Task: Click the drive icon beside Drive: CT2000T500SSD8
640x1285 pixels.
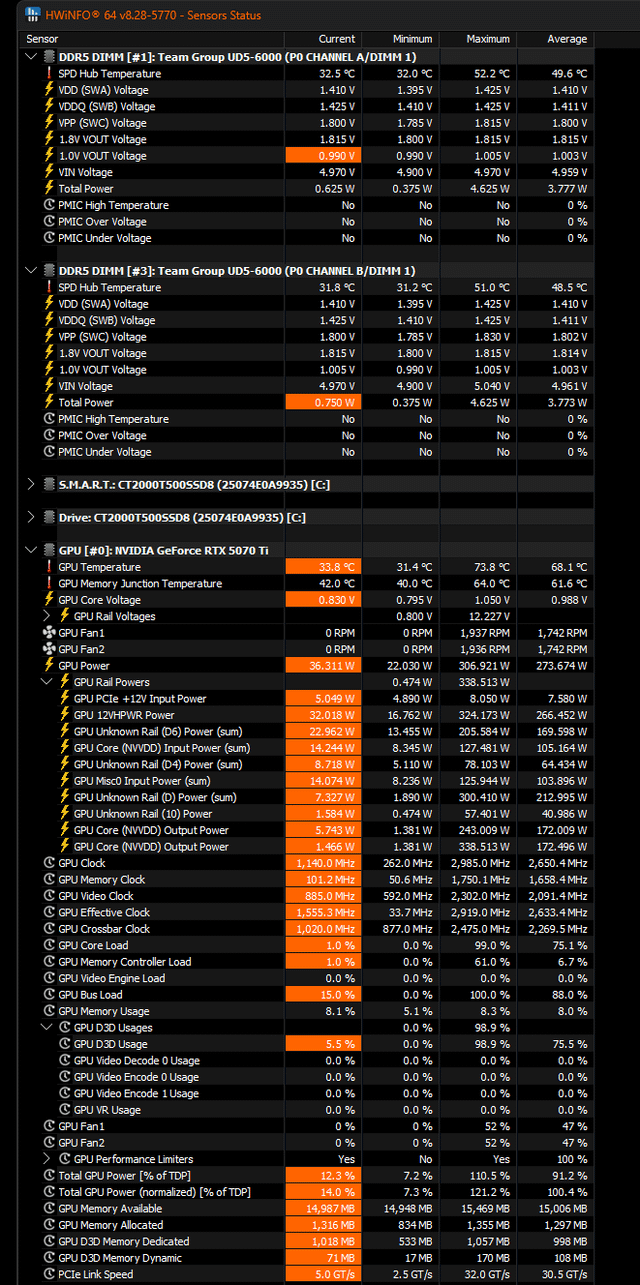Action: (x=49, y=518)
